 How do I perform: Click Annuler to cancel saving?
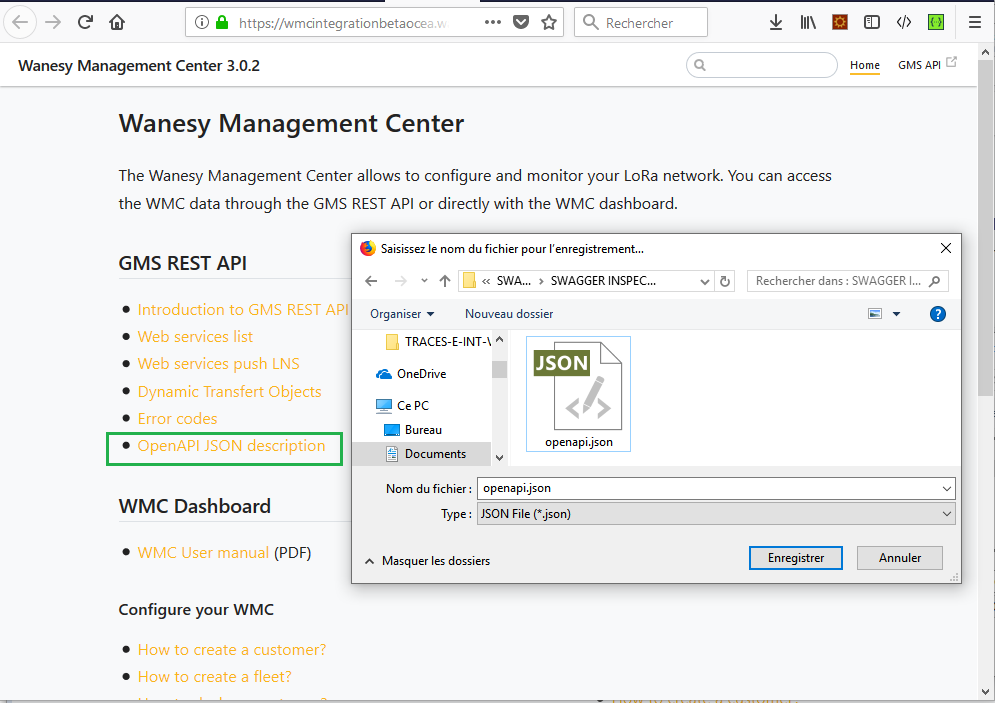(900, 558)
